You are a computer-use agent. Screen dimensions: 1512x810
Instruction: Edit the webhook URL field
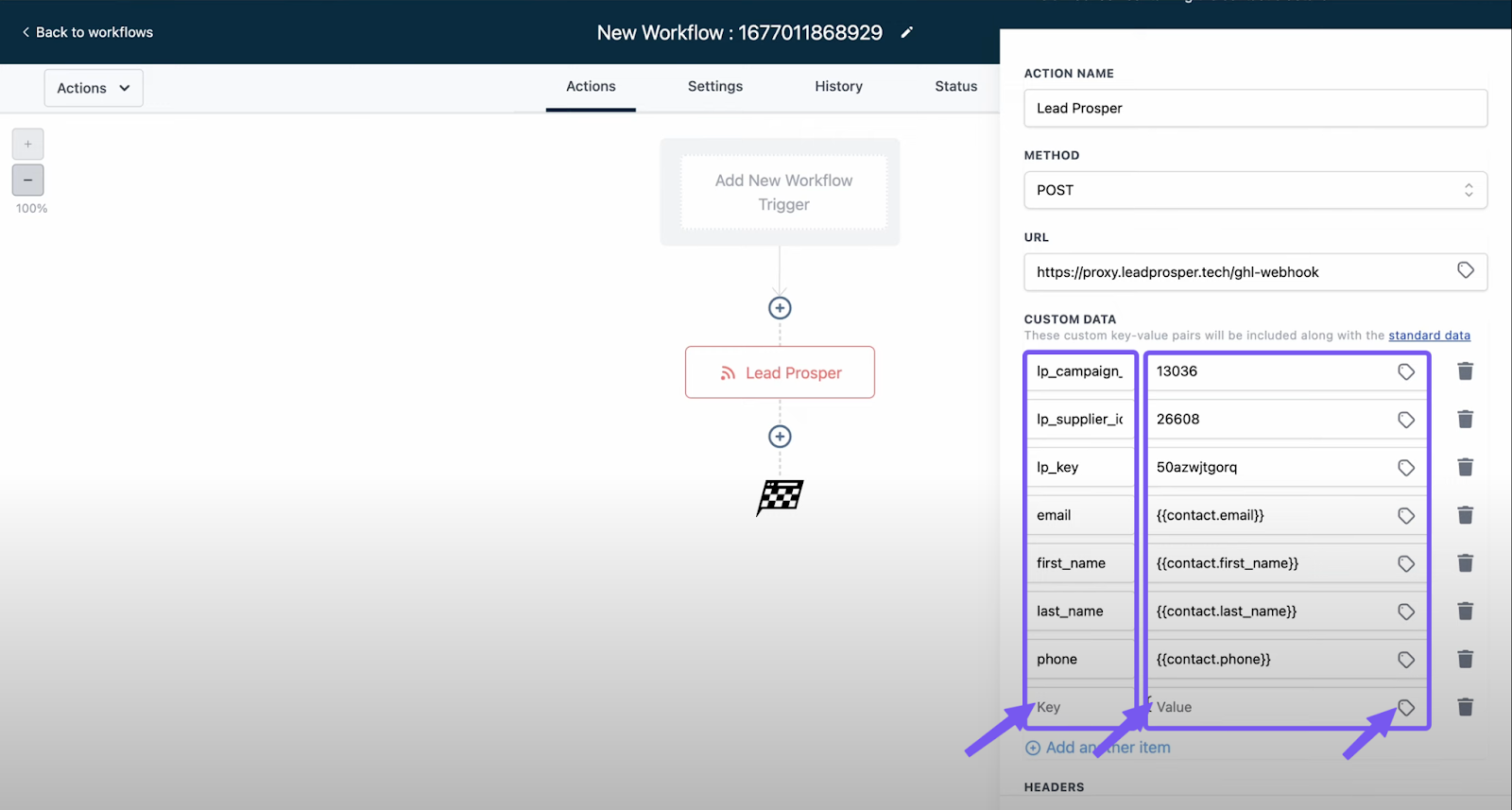[1256, 272]
